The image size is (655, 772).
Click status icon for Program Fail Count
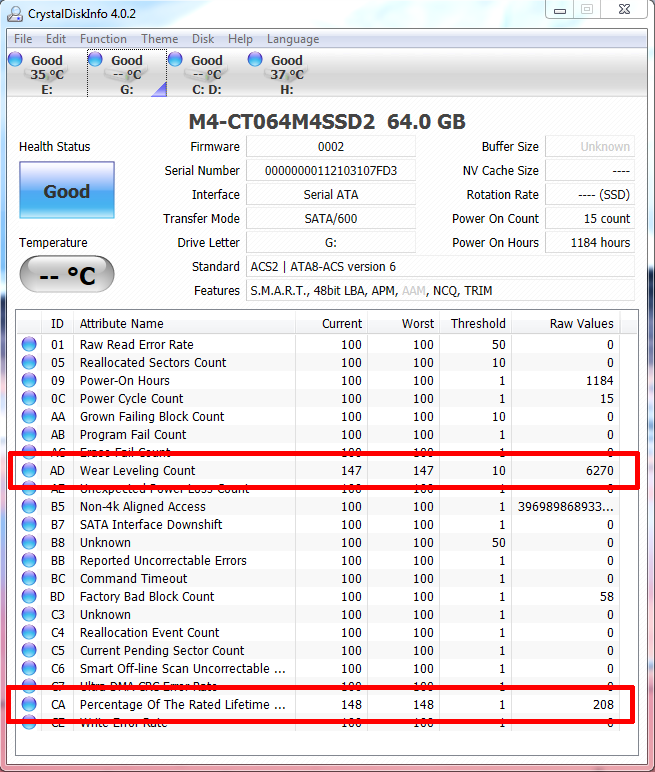29,434
